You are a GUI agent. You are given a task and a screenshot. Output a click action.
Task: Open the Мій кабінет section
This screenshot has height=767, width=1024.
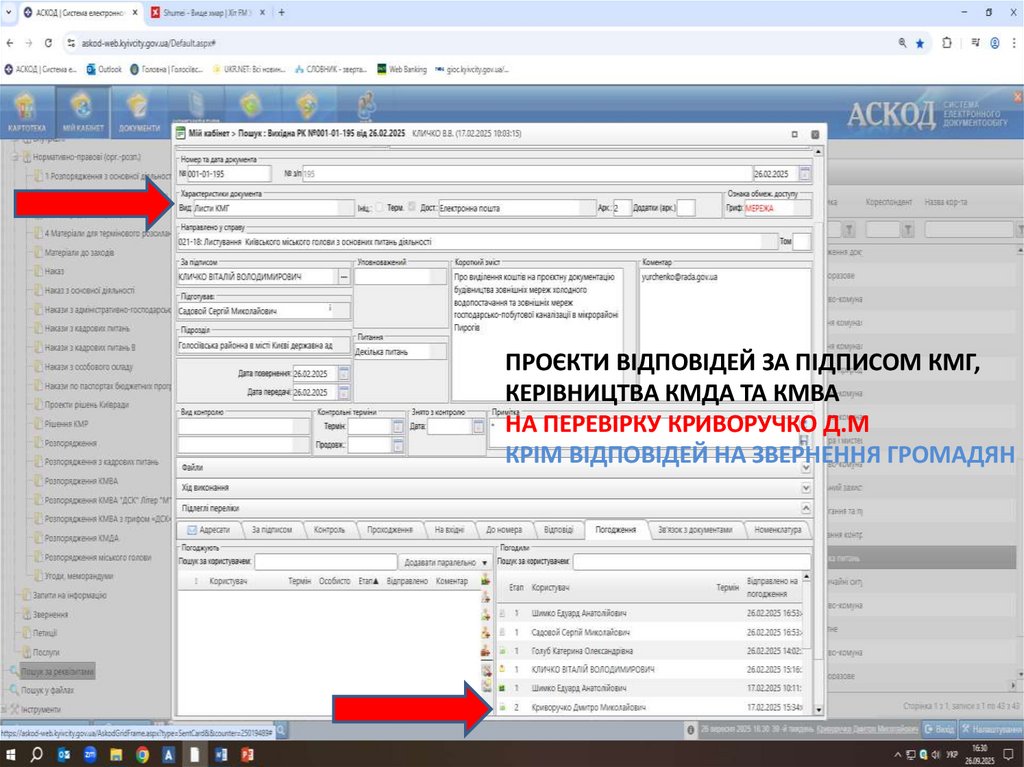pos(83,112)
